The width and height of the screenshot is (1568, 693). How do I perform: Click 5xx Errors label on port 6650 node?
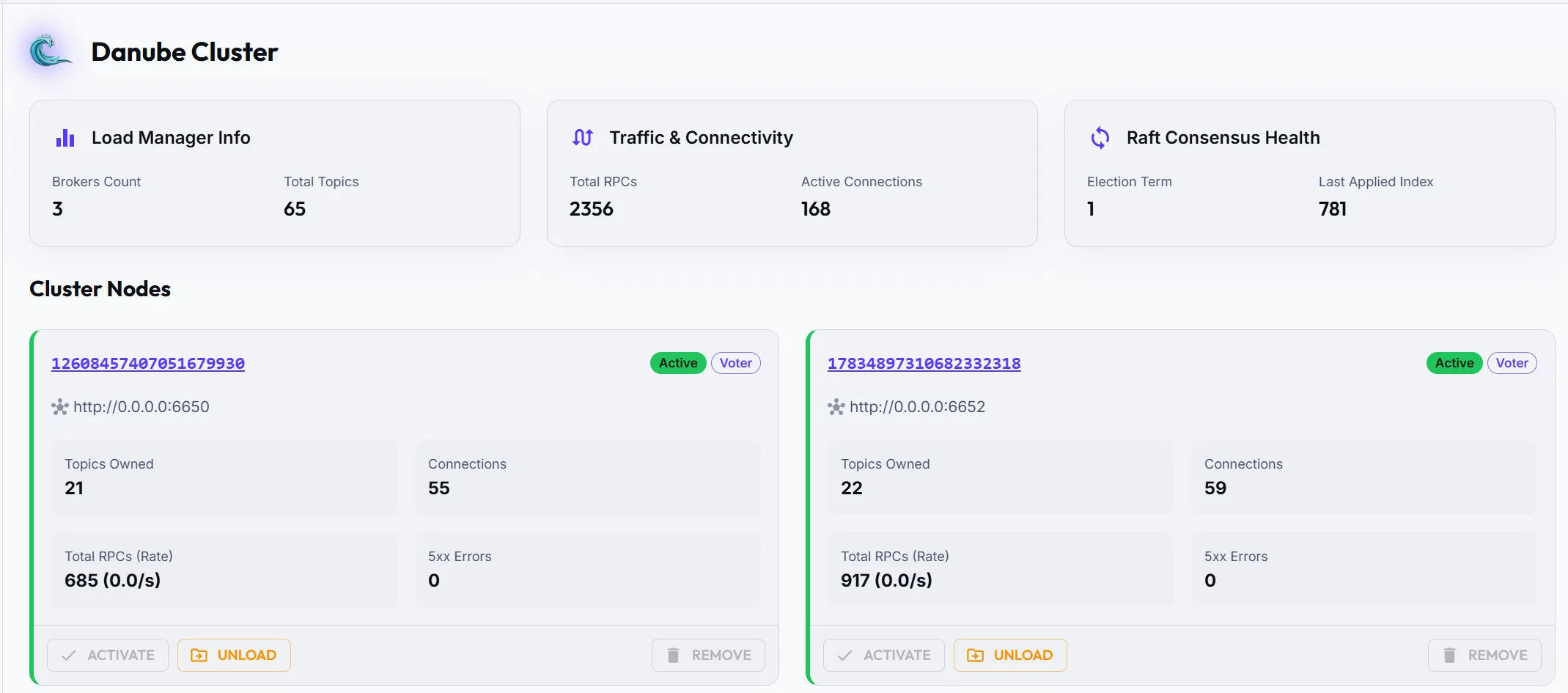[x=460, y=557]
